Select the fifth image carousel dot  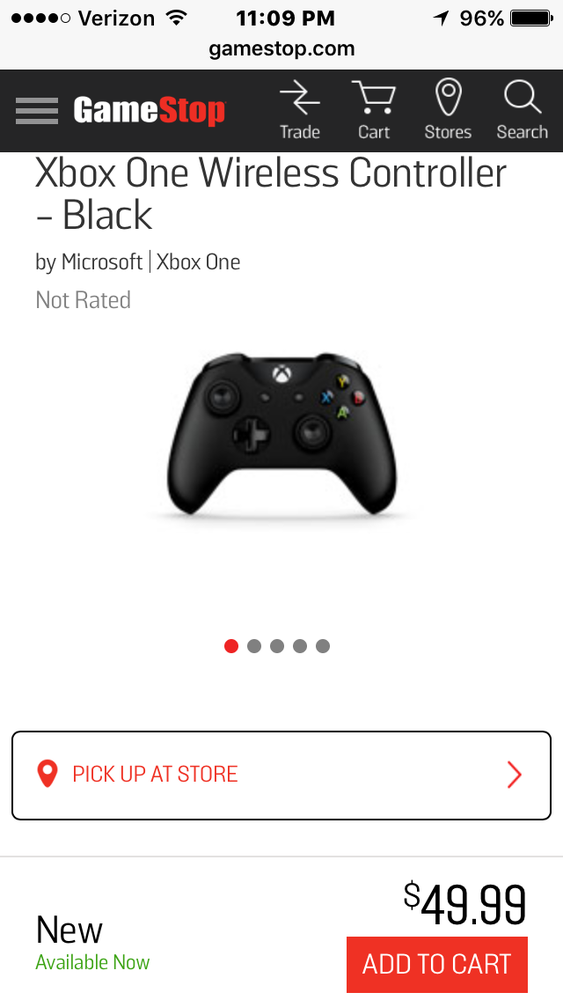pos(323,646)
